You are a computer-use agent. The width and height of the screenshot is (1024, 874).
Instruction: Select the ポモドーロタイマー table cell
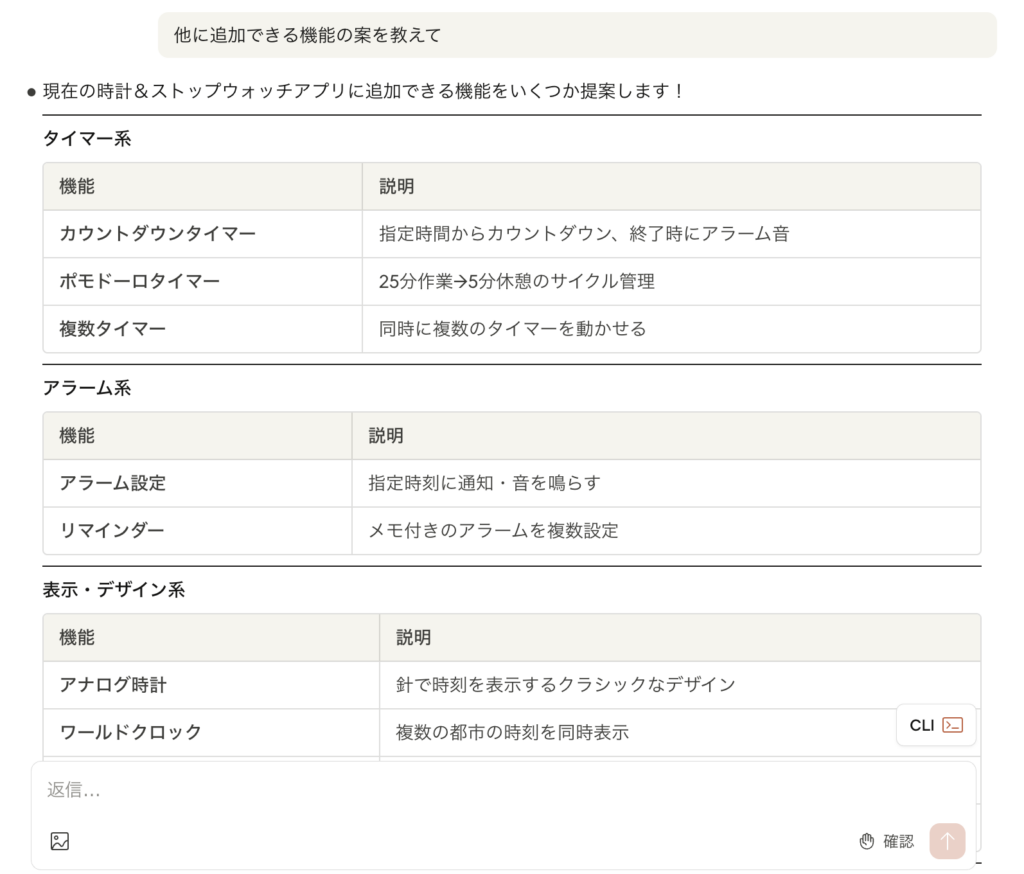point(140,281)
